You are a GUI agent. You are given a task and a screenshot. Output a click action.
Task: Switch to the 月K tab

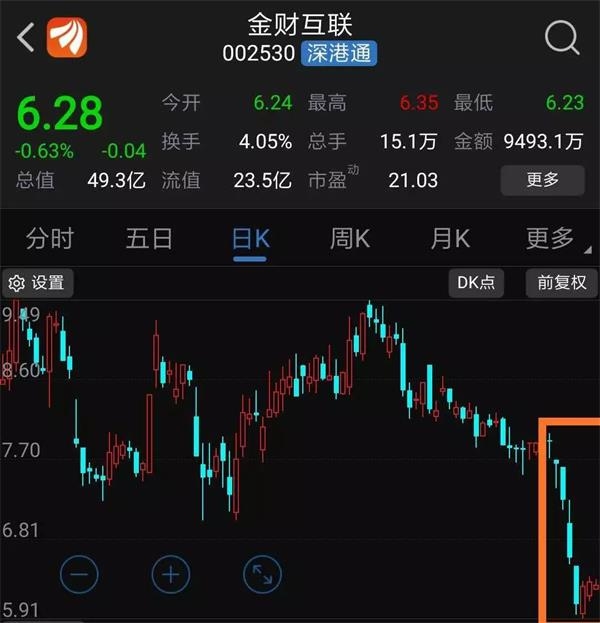tap(450, 239)
